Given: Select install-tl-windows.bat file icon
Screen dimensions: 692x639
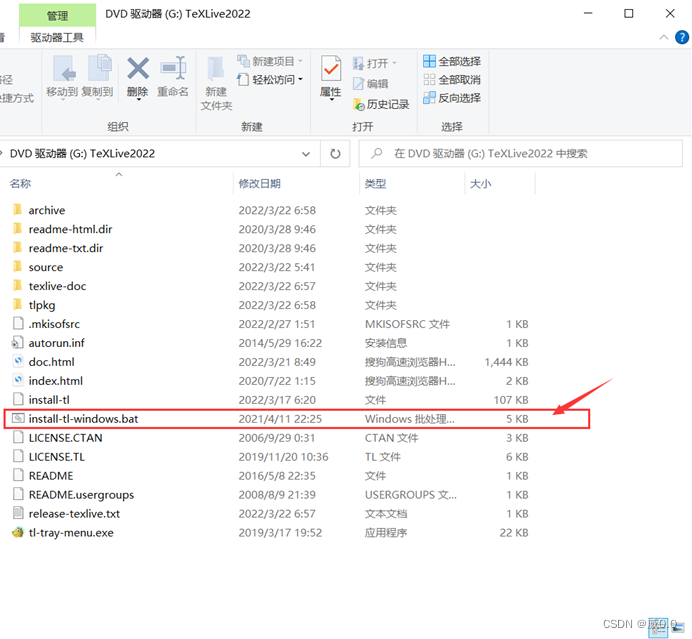Looking at the screenshot, I should pyautogui.click(x=18, y=418).
